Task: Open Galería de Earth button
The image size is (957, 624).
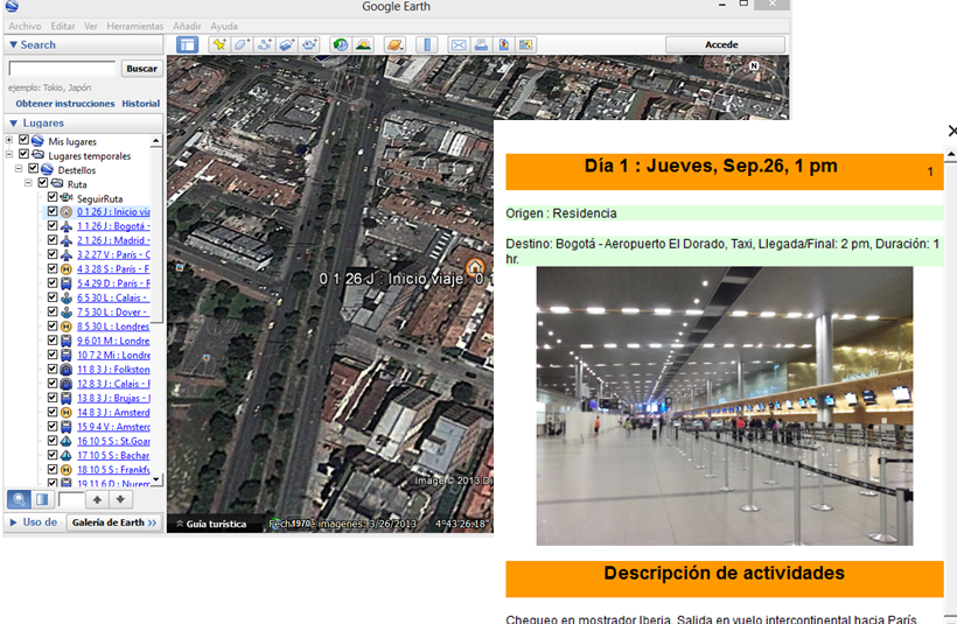Action: (114, 523)
